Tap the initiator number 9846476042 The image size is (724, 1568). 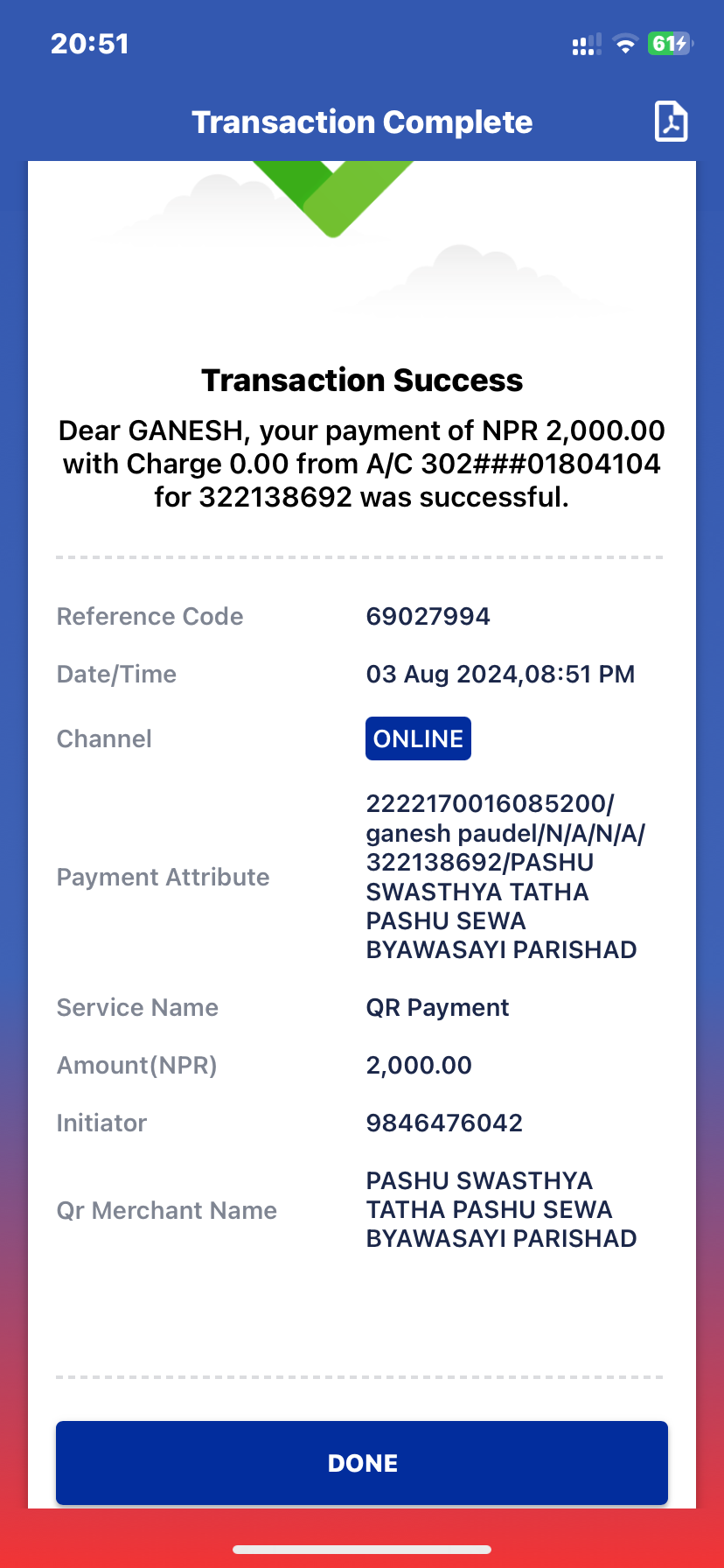tap(444, 1123)
